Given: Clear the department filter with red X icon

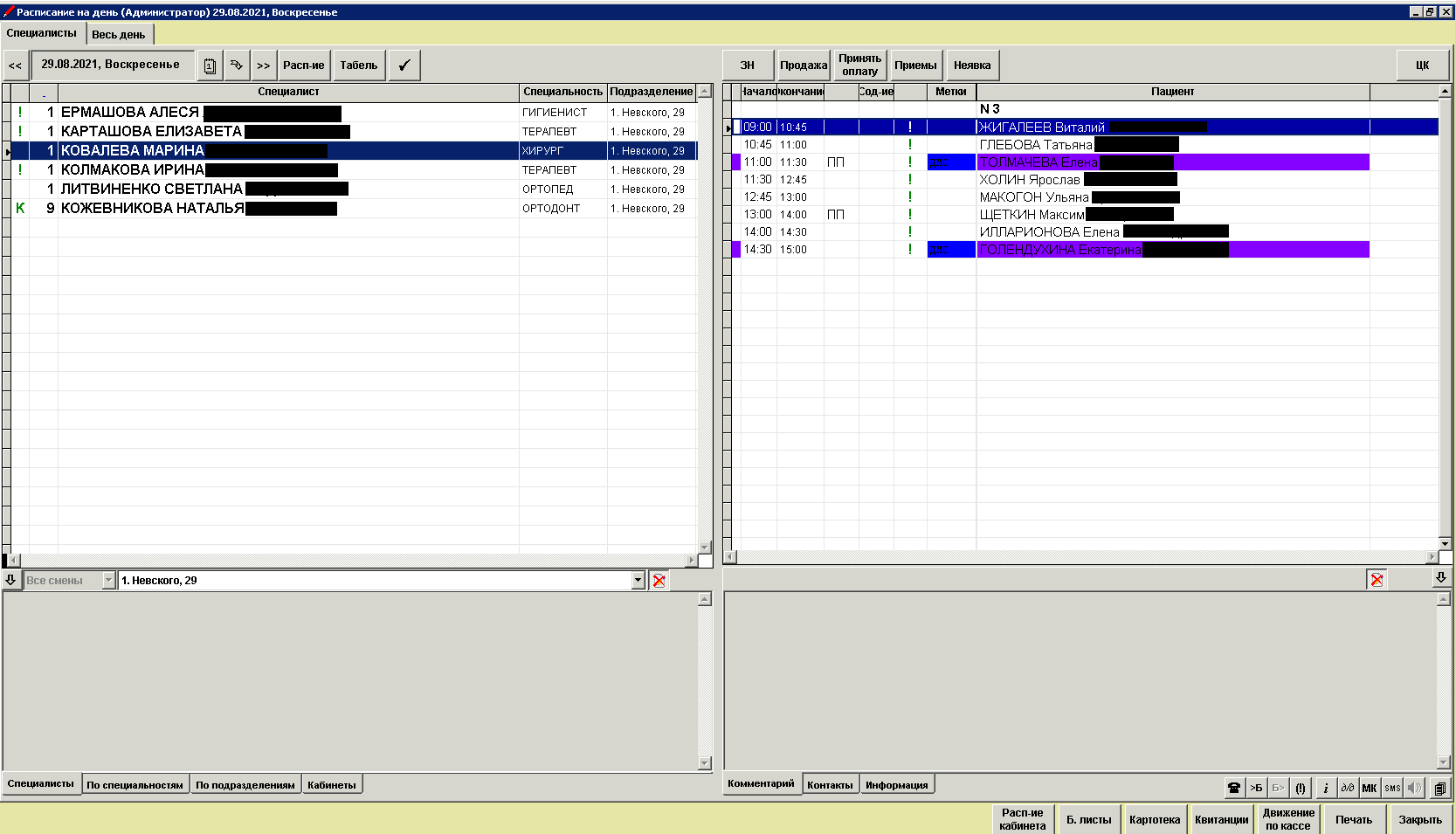Looking at the screenshot, I should 659,581.
